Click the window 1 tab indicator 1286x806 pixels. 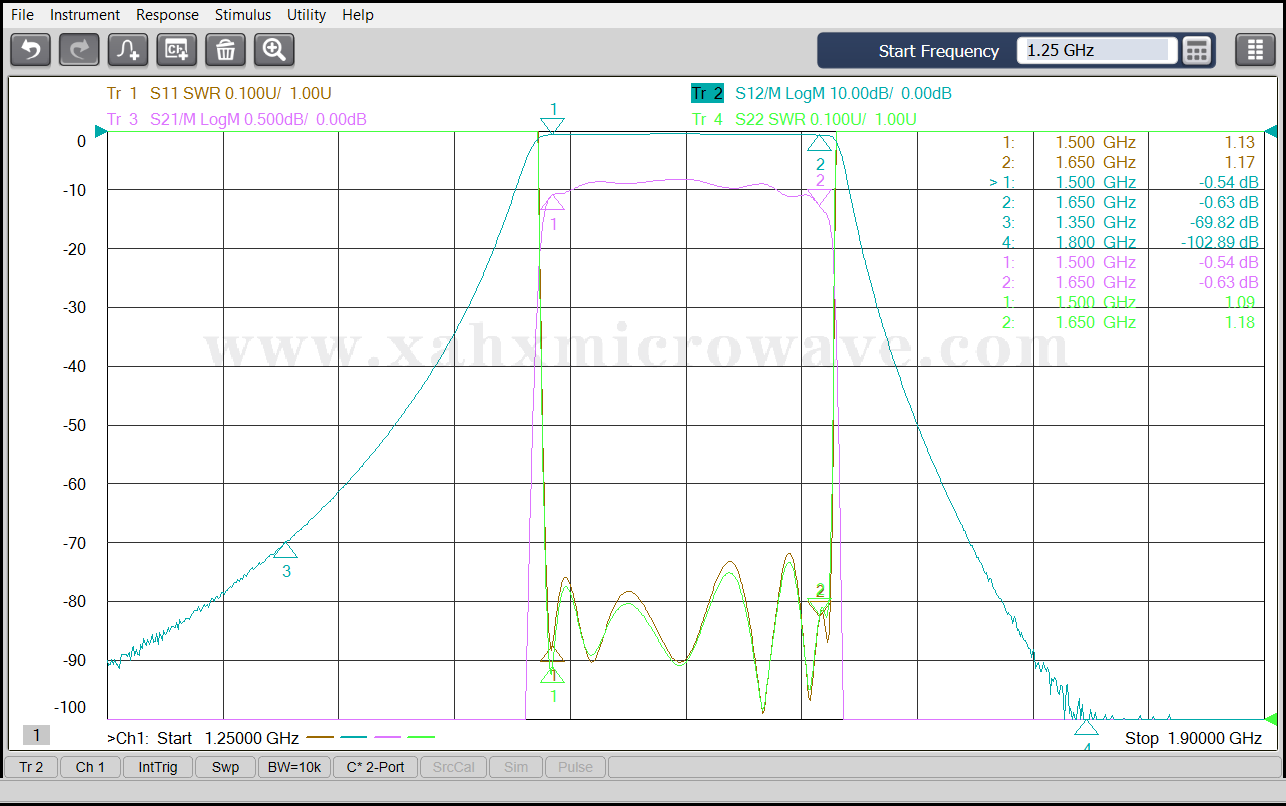point(36,736)
